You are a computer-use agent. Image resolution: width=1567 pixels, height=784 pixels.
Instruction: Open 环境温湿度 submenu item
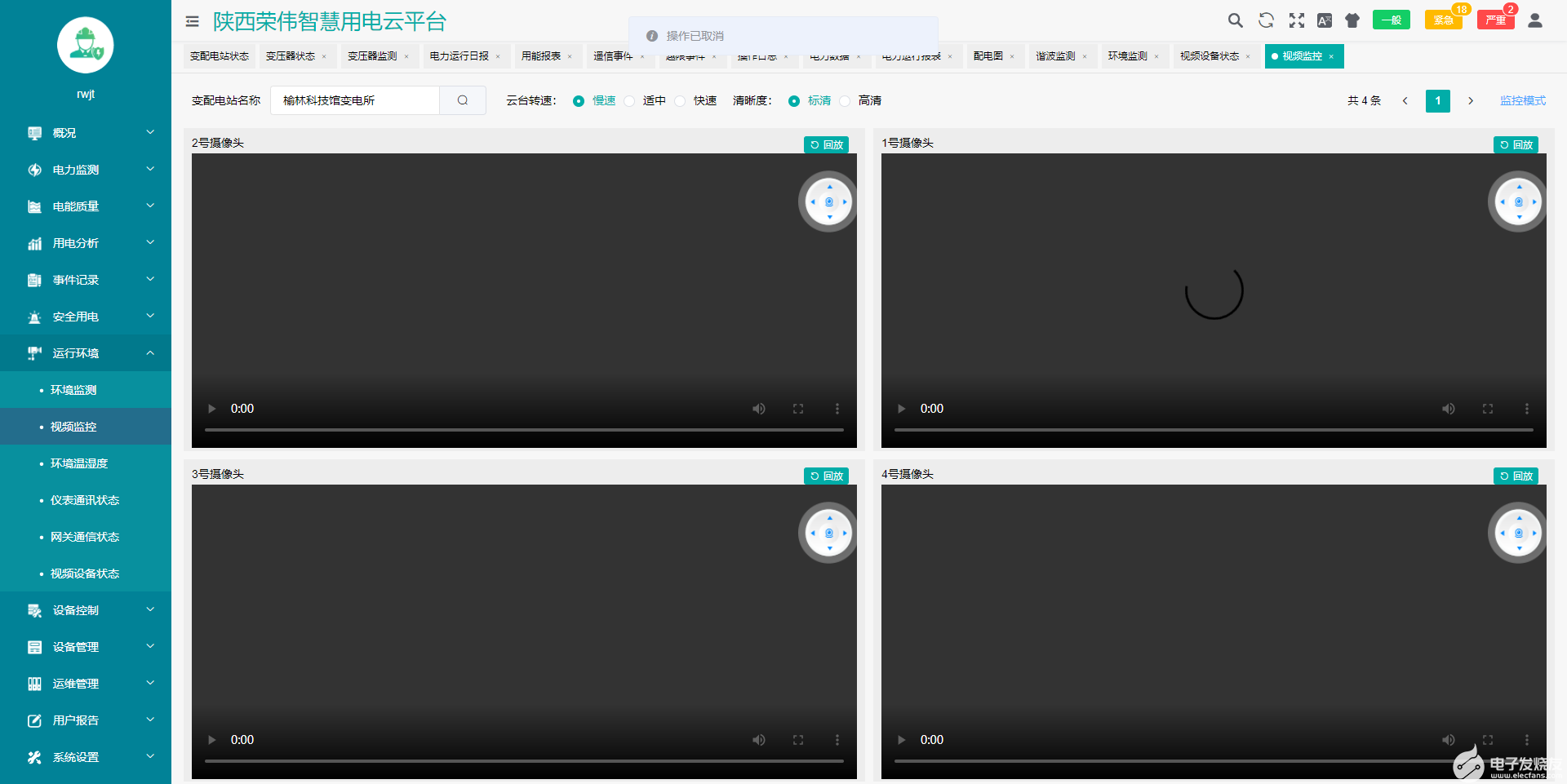click(x=86, y=463)
